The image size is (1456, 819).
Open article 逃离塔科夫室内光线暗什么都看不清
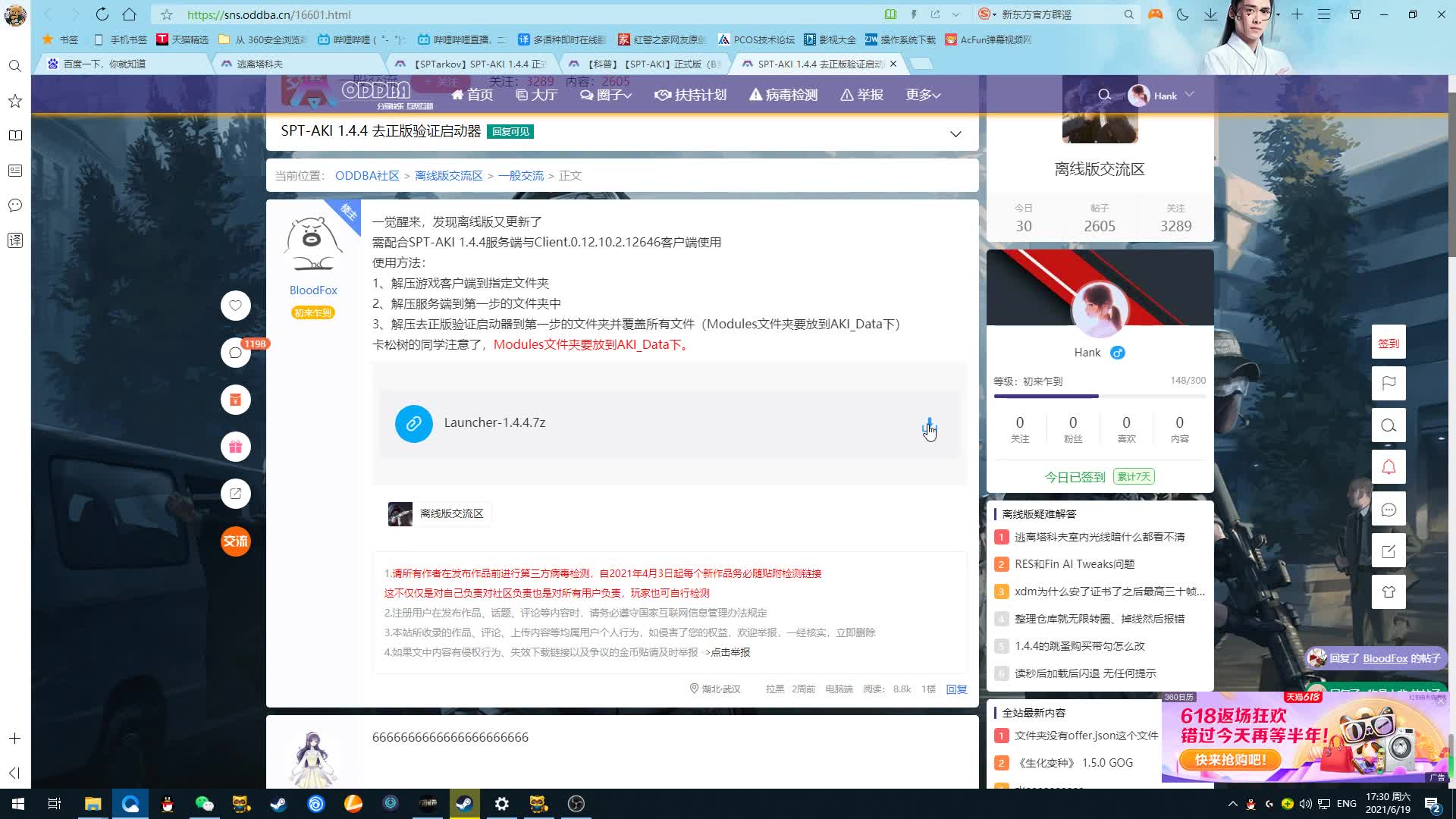point(1100,537)
